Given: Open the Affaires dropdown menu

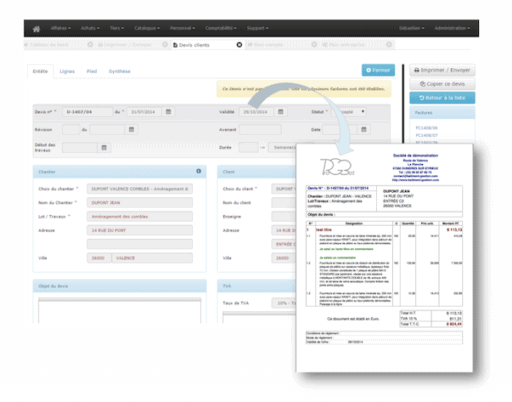Looking at the screenshot, I should pyautogui.click(x=60, y=28).
